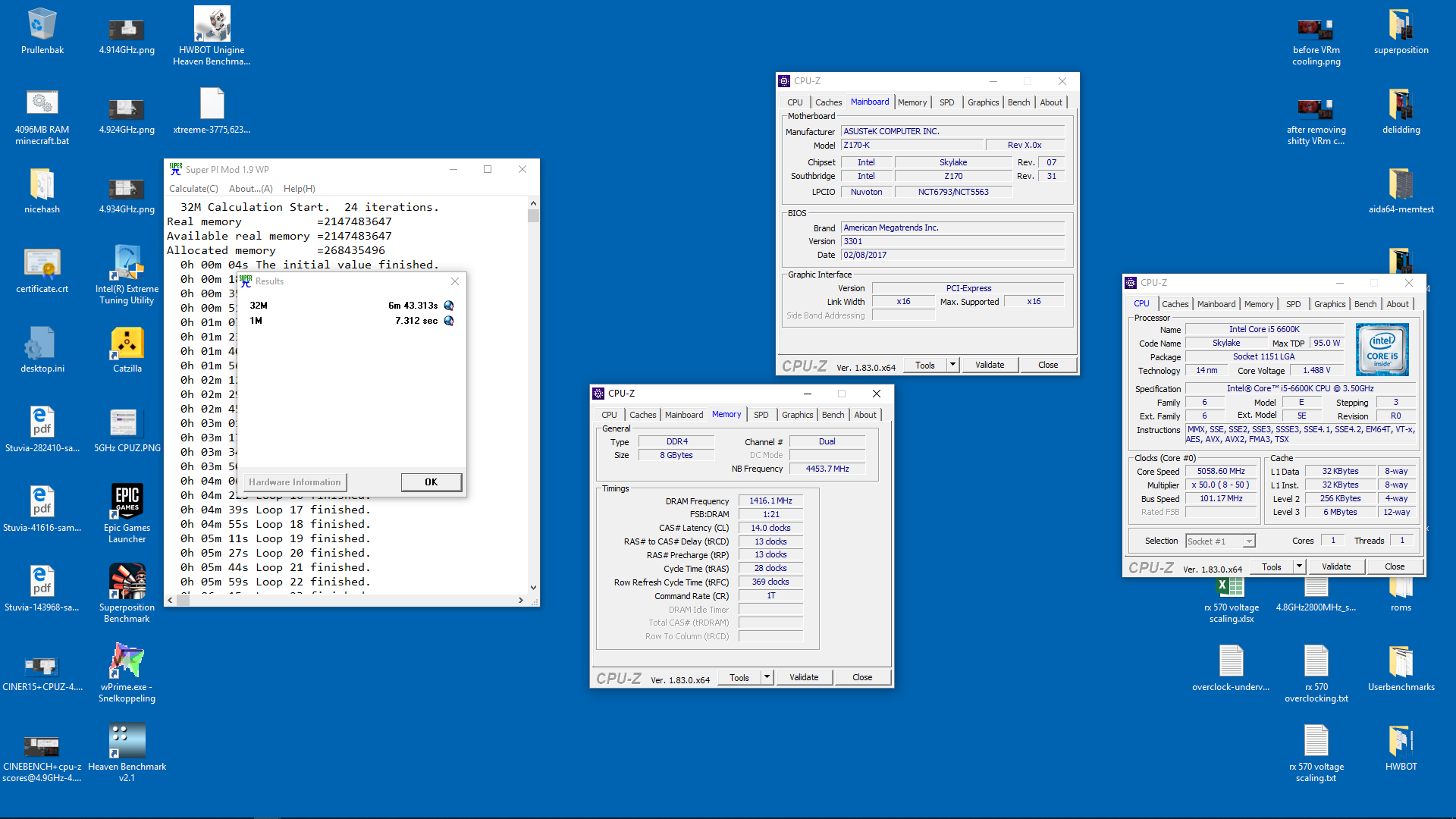This screenshot has height=819, width=1456.
Task: Open the Prullenbak recycle bin icon
Action: (42, 25)
